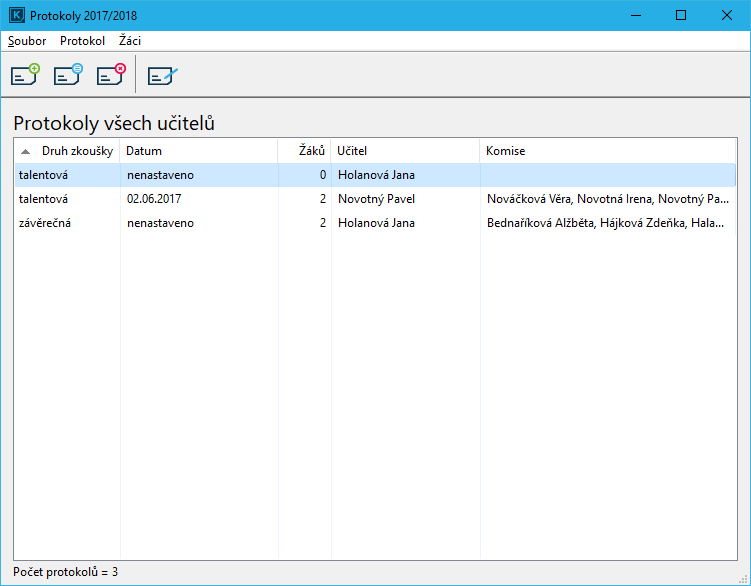751x586 pixels.
Task: Sort by the Žáků column header
Action: pos(312,151)
